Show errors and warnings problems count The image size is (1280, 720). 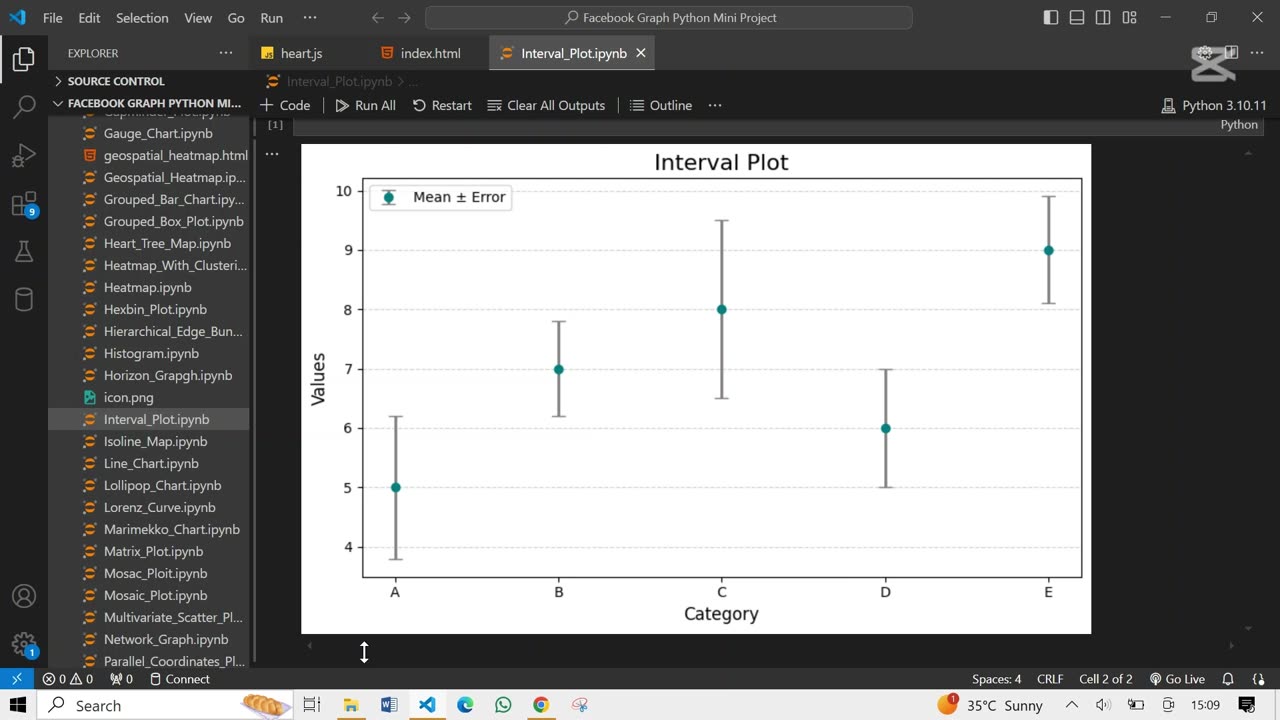tap(68, 679)
